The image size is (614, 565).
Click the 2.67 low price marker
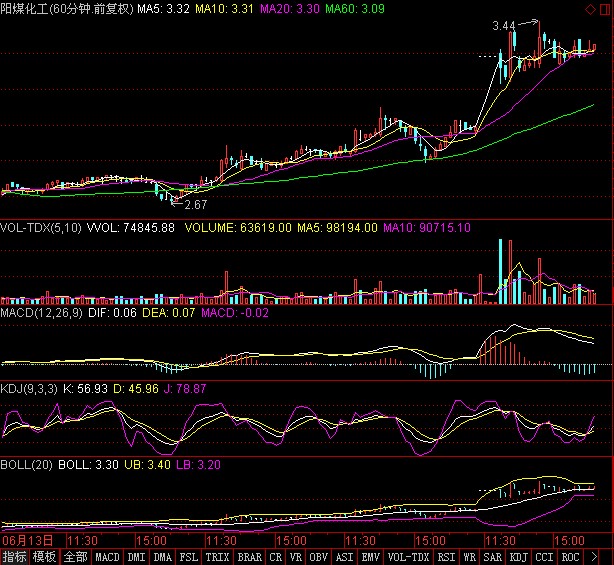(x=195, y=204)
